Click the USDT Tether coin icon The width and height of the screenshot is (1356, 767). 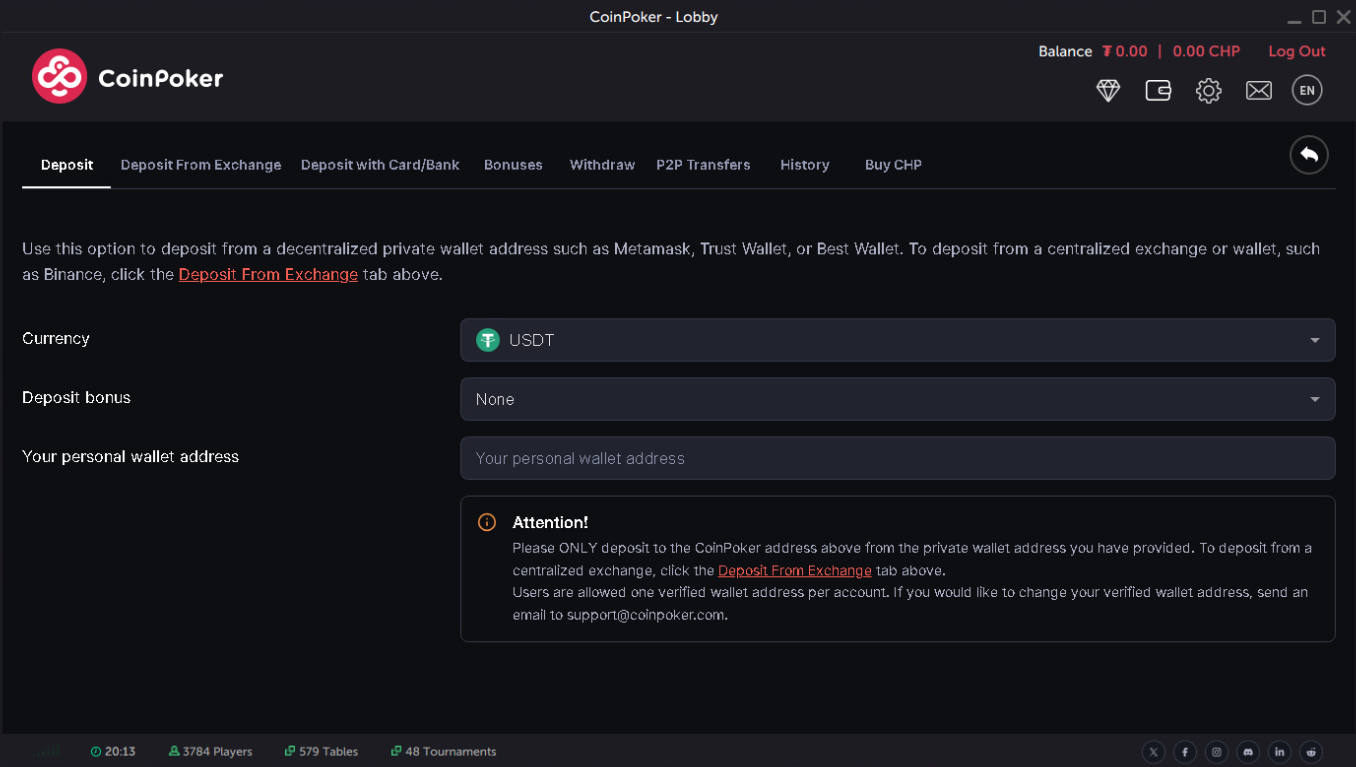point(488,340)
